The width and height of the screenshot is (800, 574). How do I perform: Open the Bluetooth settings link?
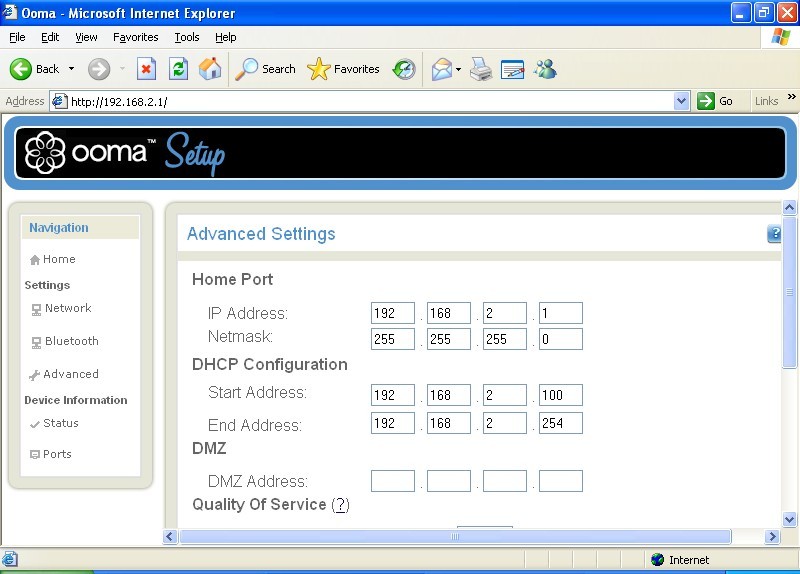click(x=71, y=341)
